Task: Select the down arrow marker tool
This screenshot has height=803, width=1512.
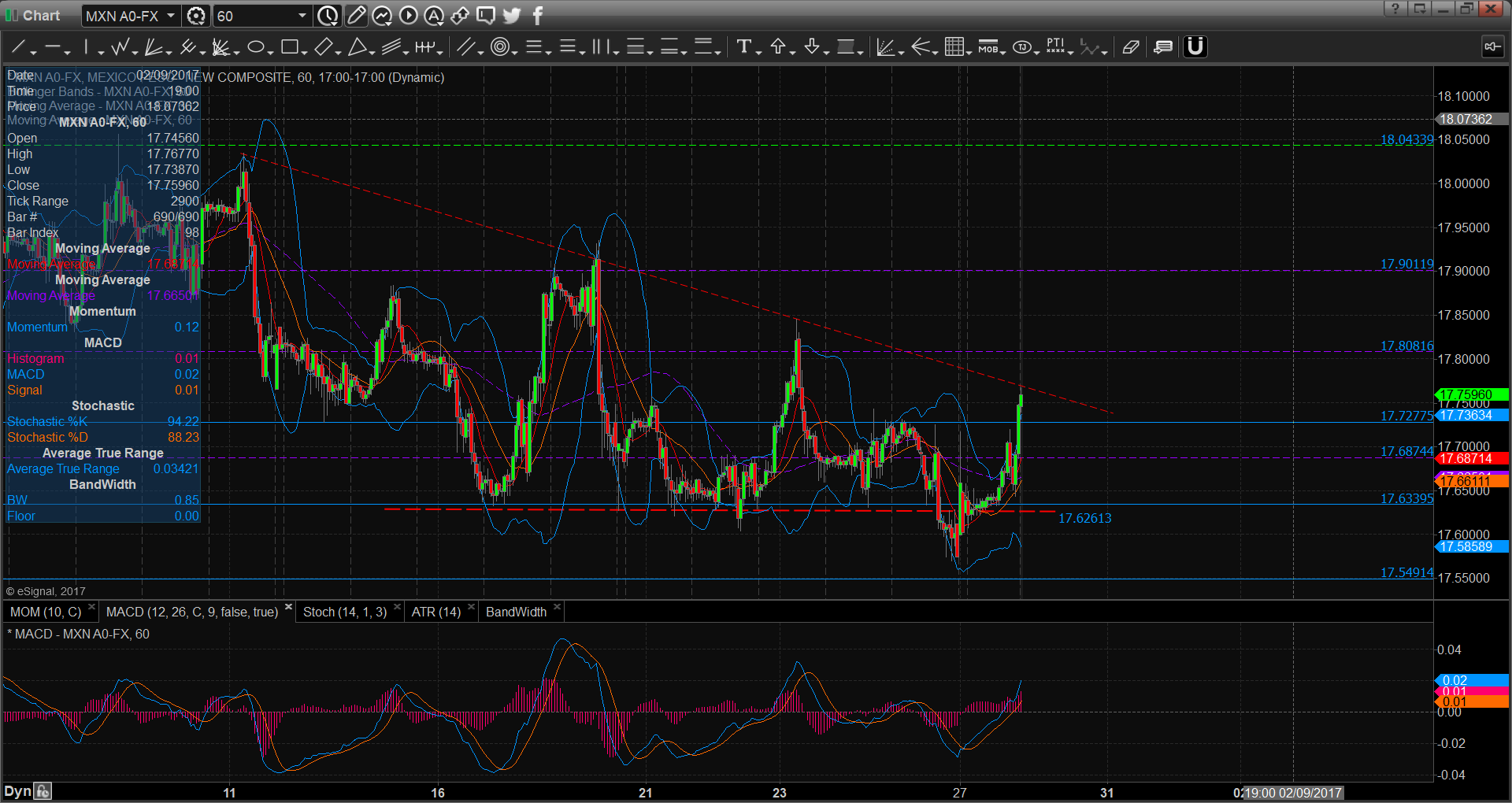Action: (x=812, y=47)
